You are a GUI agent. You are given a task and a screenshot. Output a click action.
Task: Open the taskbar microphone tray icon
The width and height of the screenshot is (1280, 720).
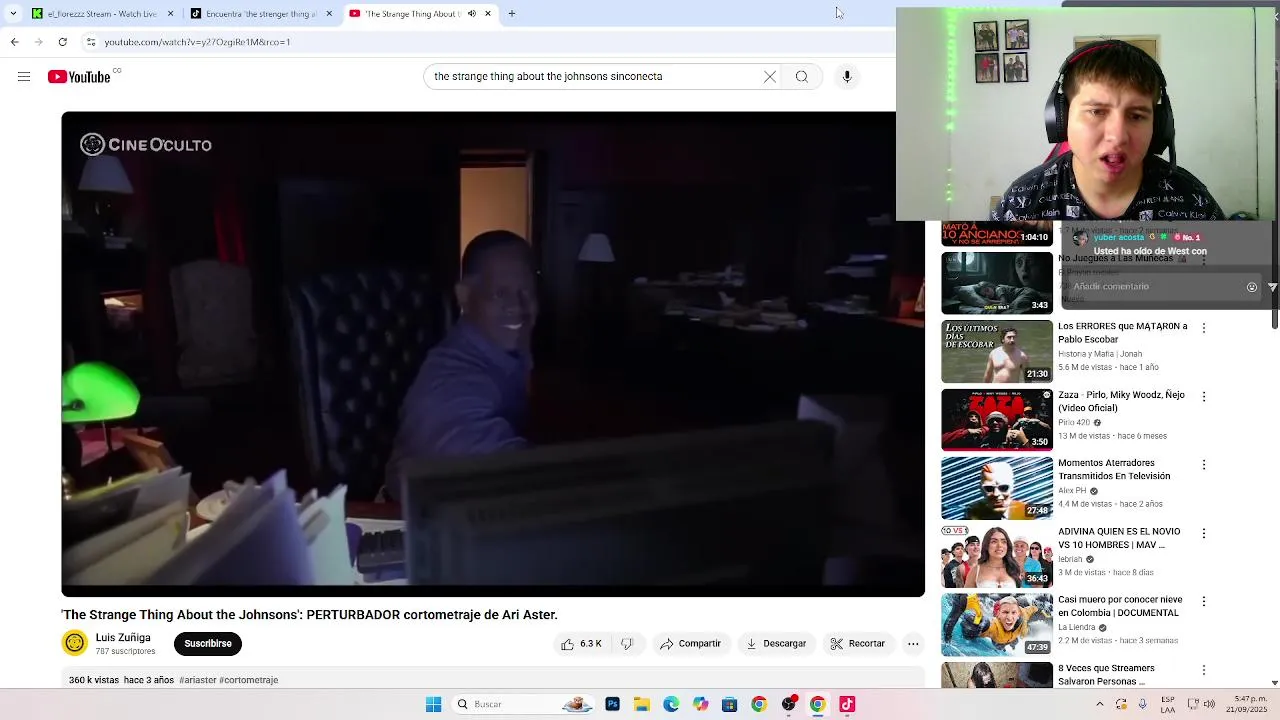pos(1143,705)
